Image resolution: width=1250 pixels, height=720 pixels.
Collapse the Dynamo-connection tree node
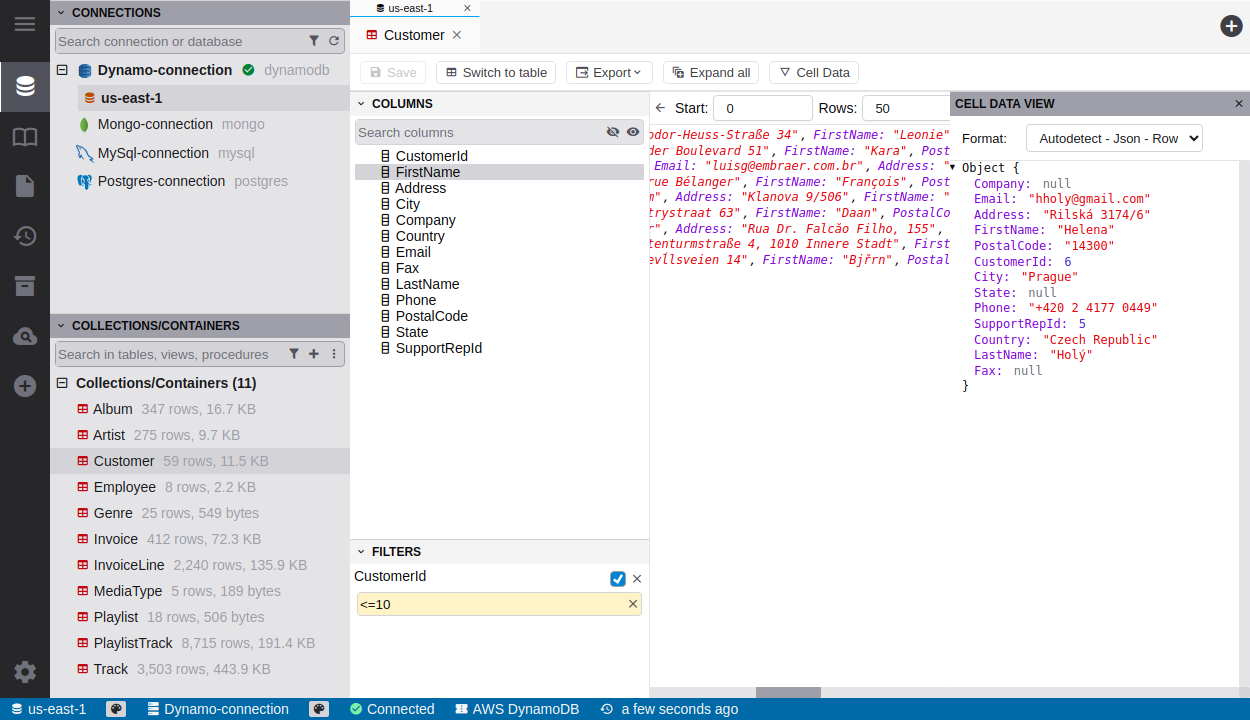pyautogui.click(x=62, y=70)
